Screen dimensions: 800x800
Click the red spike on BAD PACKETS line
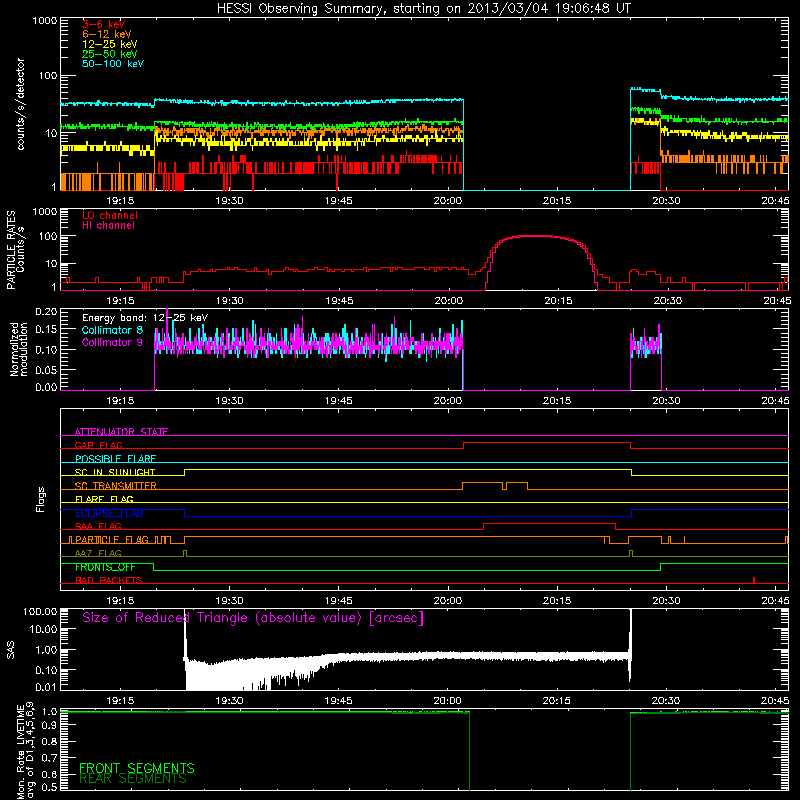(754, 580)
